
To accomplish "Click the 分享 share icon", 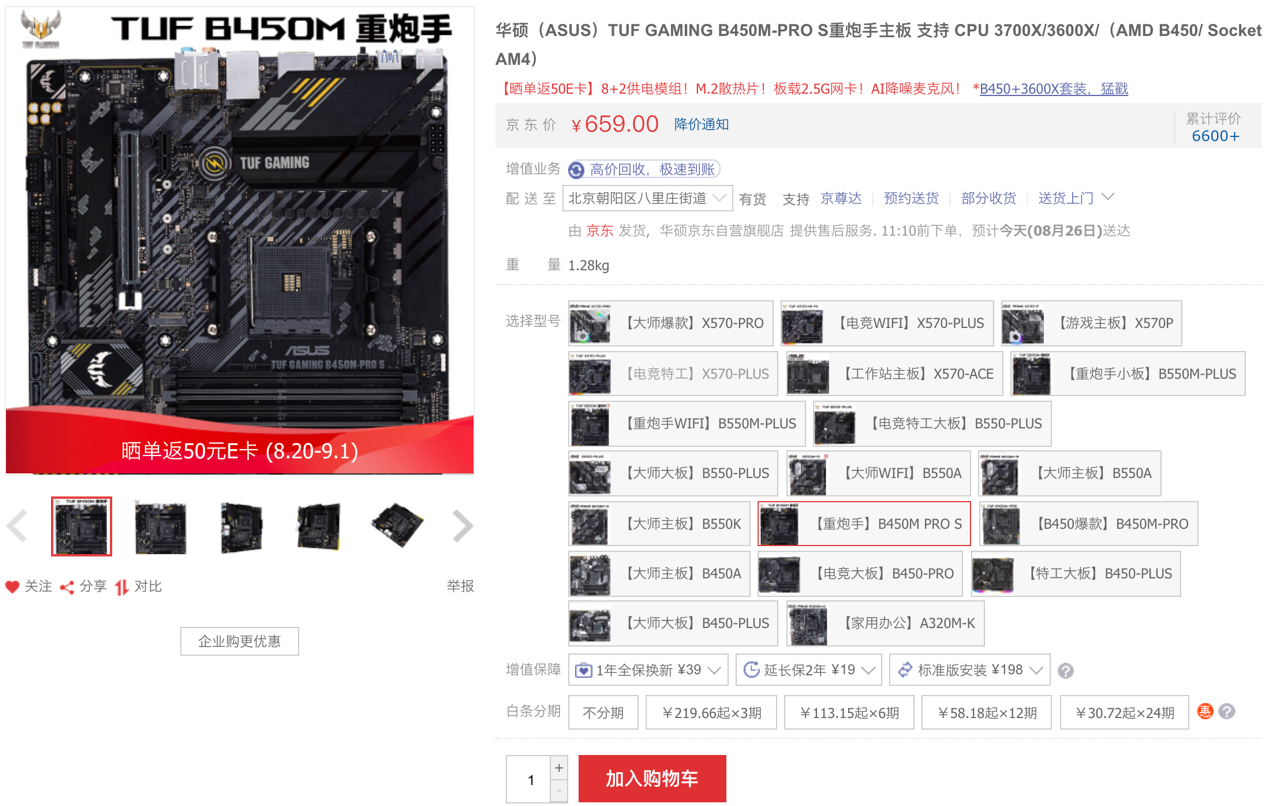I will pyautogui.click(x=67, y=587).
